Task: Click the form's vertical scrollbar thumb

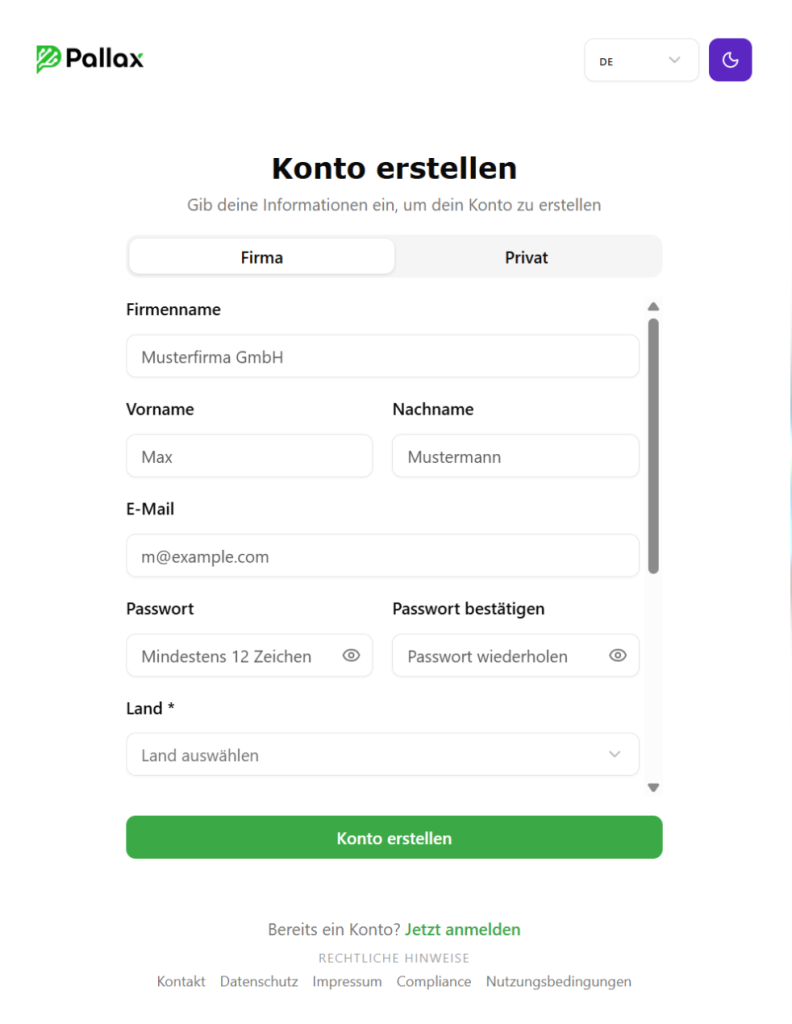Action: 653,445
